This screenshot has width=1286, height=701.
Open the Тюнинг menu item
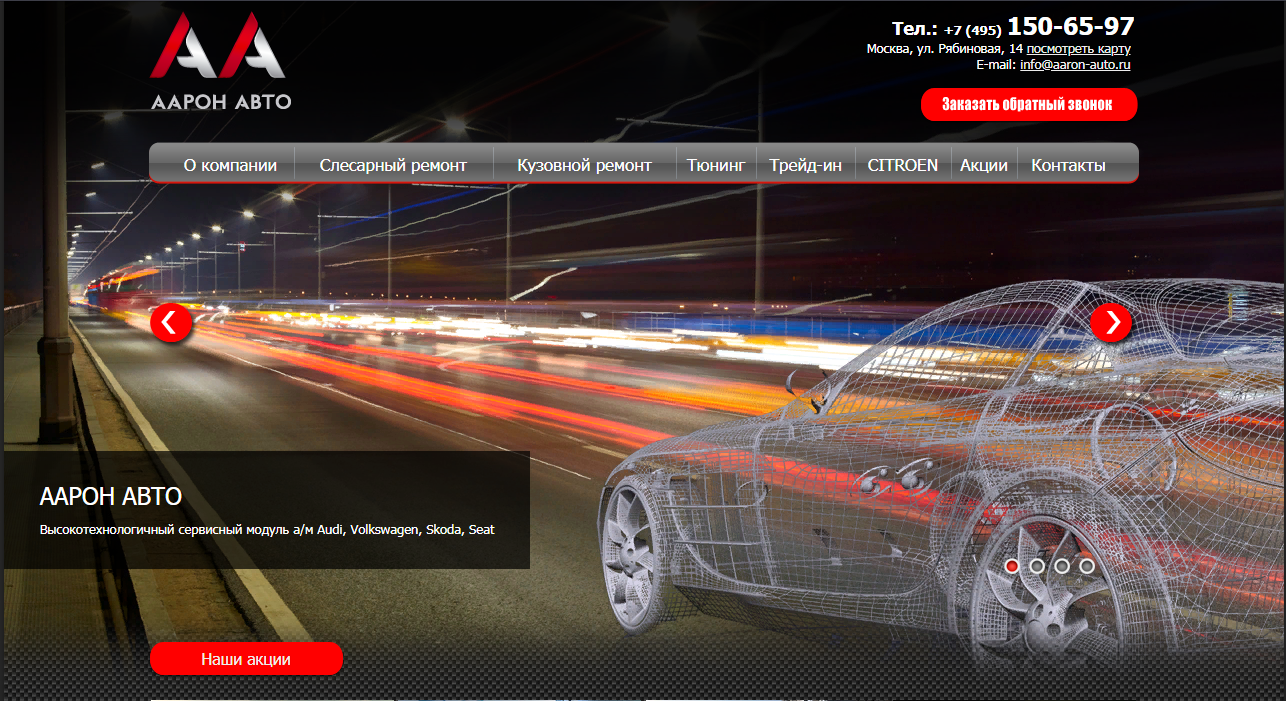(x=716, y=165)
